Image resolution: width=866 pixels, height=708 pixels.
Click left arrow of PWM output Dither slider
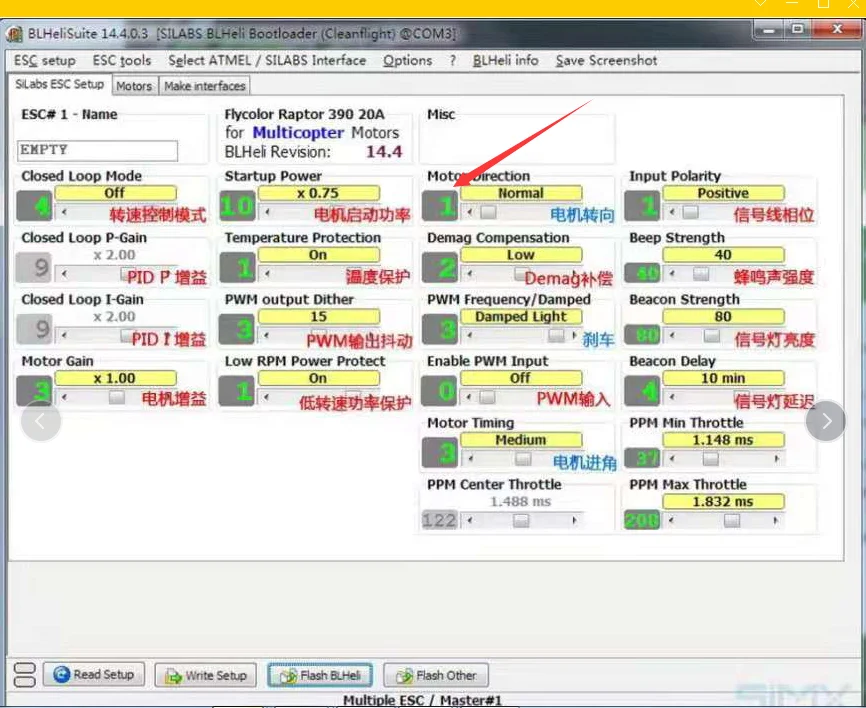267,335
